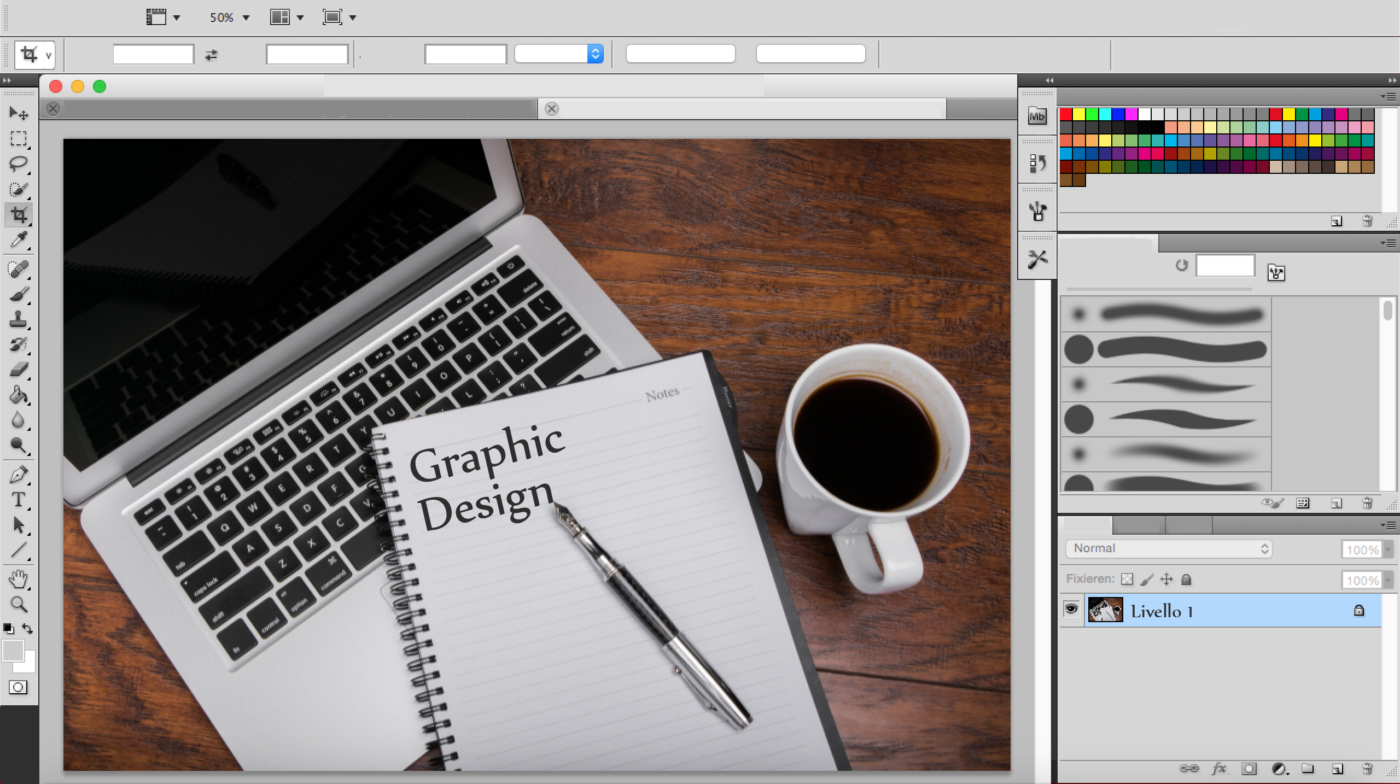Select the Type tool
This screenshot has width=1400, height=784.
point(18,499)
